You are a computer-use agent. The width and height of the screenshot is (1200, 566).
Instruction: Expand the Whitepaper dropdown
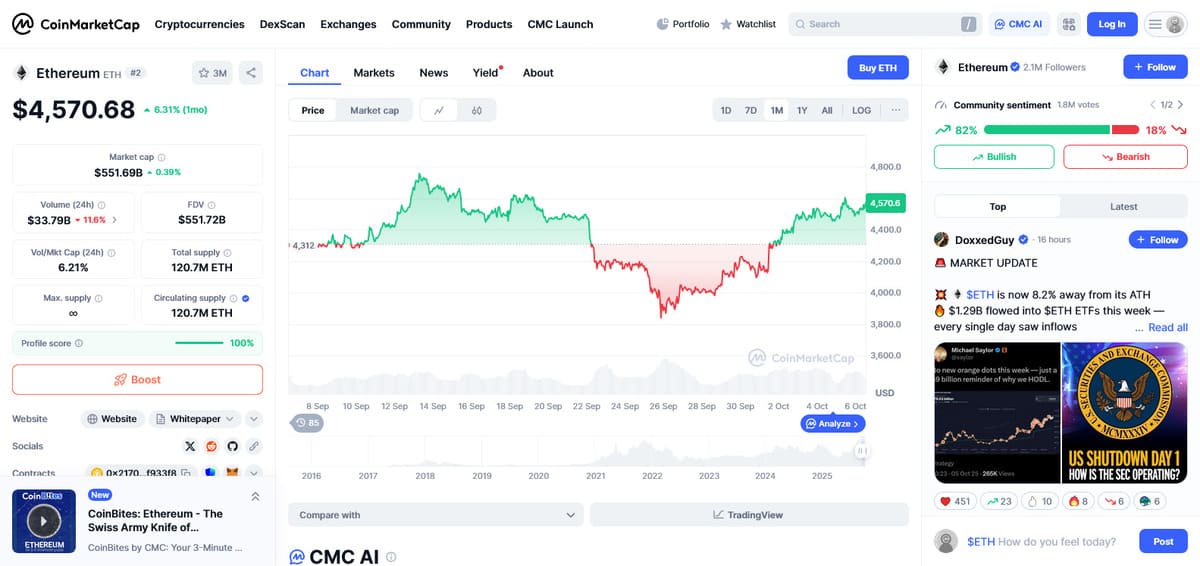coord(195,419)
